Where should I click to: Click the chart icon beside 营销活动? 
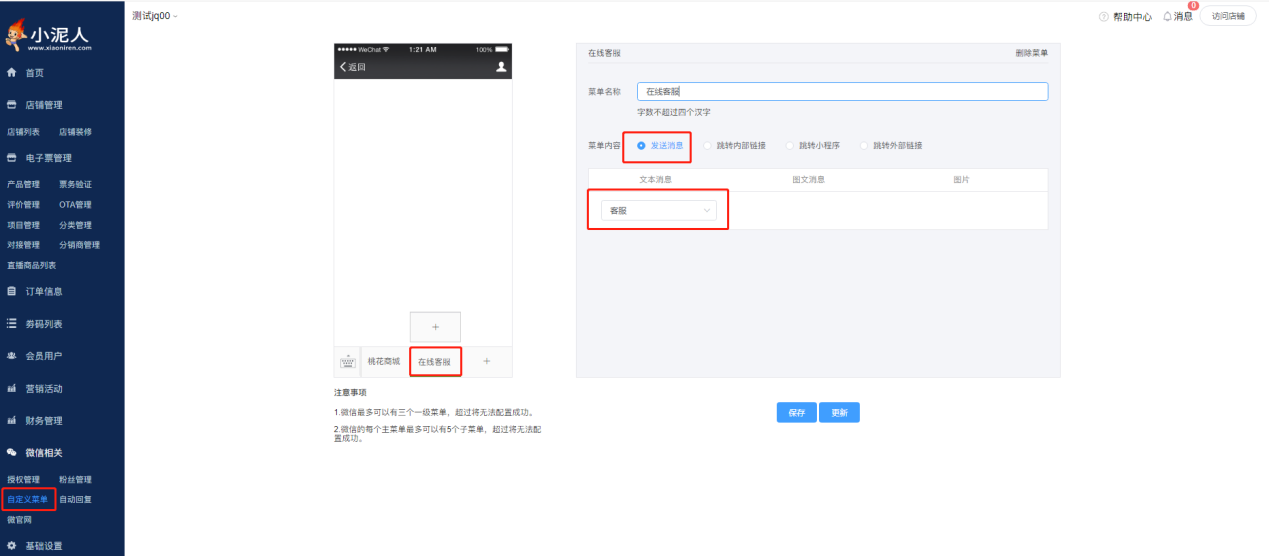pos(12,389)
